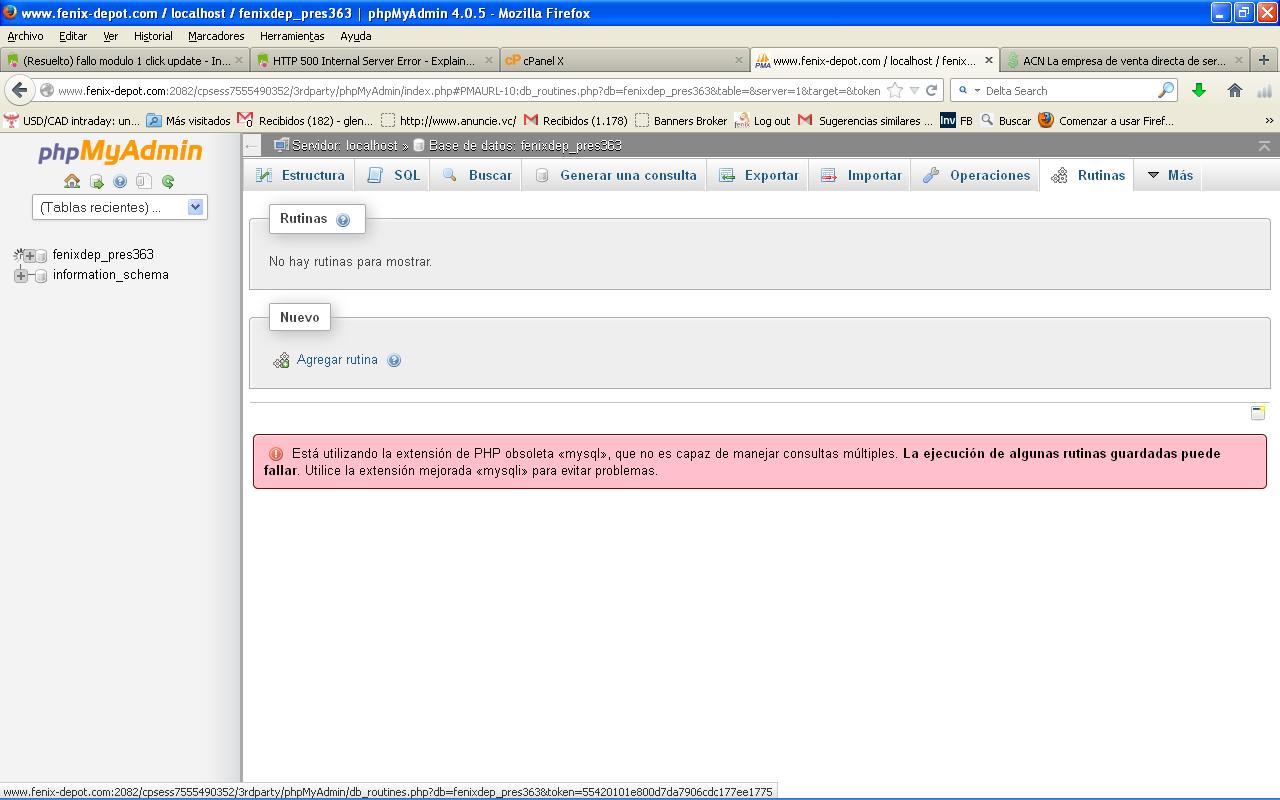Screen dimensions: 1280x800
Task: Switch to the Operaciones tab
Action: tap(976, 175)
